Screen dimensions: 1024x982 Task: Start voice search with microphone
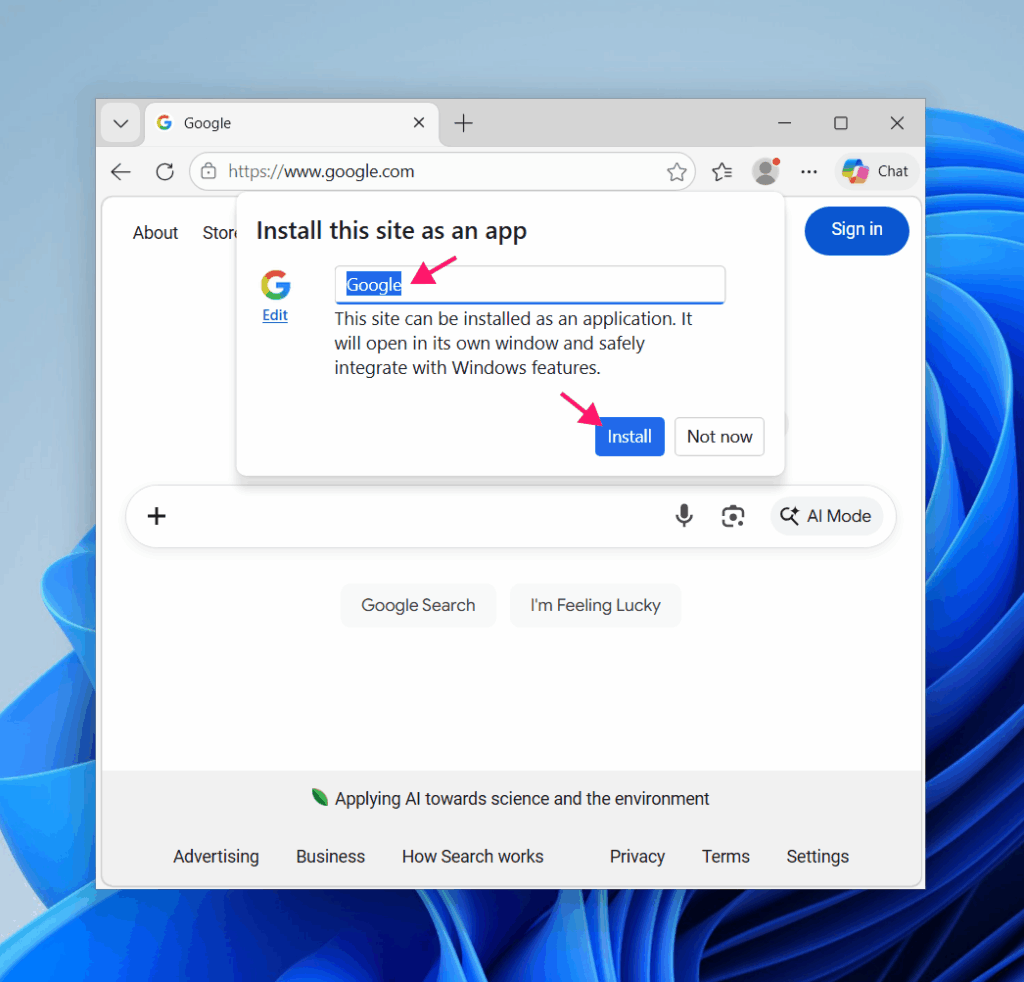point(684,516)
